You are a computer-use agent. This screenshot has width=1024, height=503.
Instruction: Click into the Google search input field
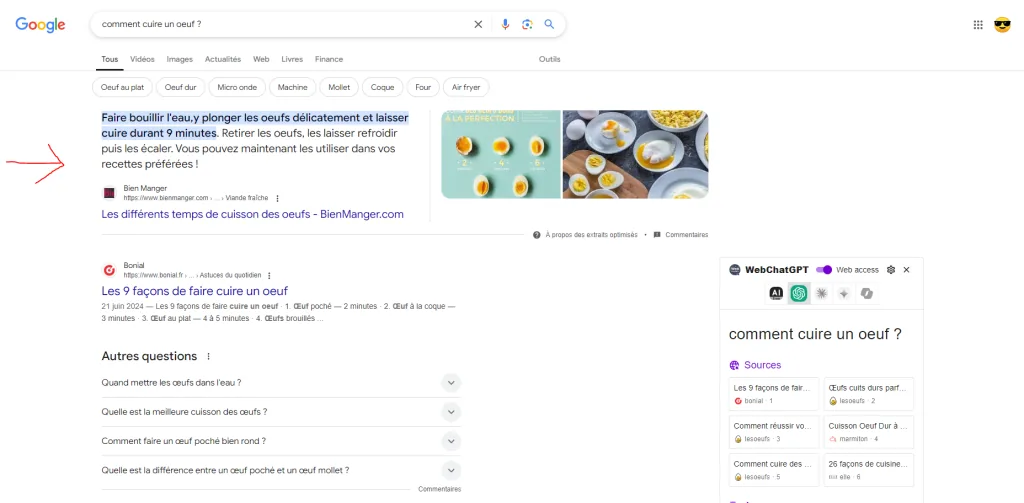(281, 24)
